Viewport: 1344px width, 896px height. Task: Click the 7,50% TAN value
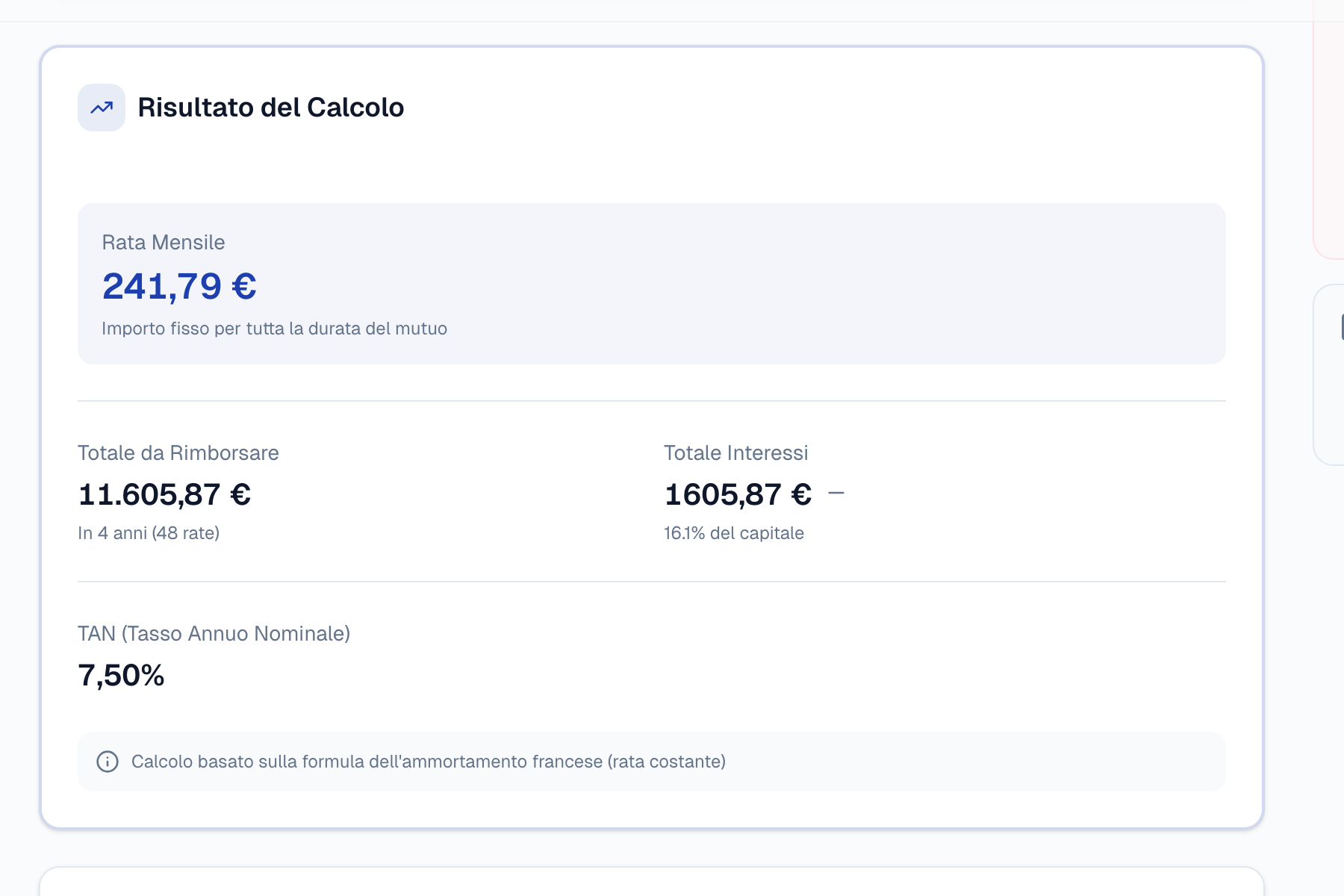point(122,676)
